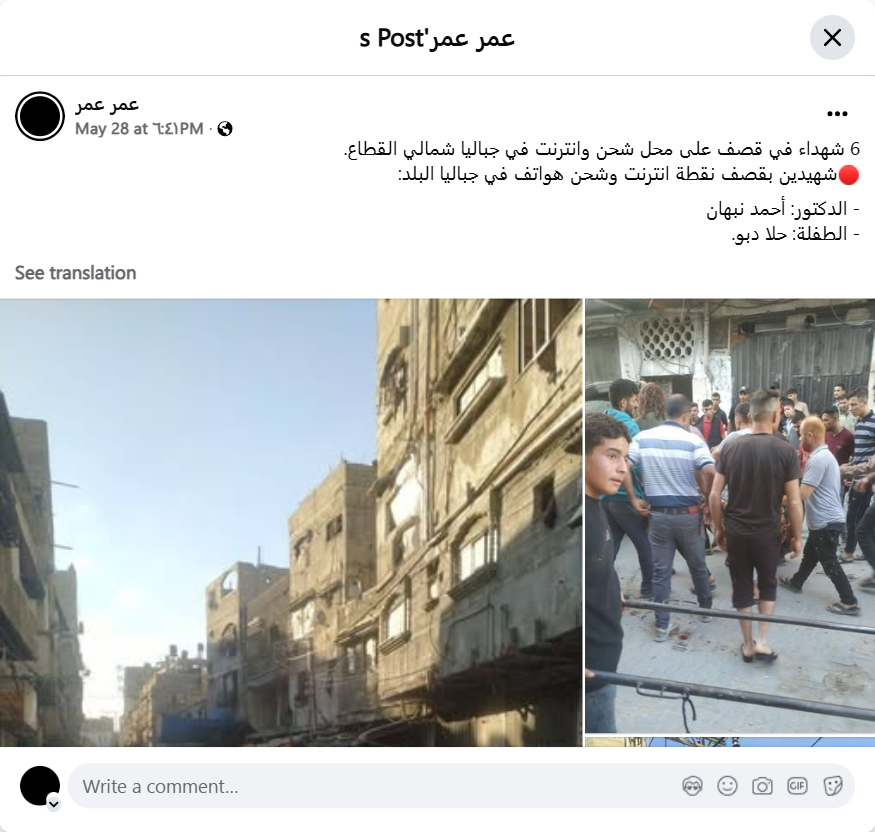Open the GIF picker in comment box
Screen dimensions: 875x832
(x=797, y=786)
